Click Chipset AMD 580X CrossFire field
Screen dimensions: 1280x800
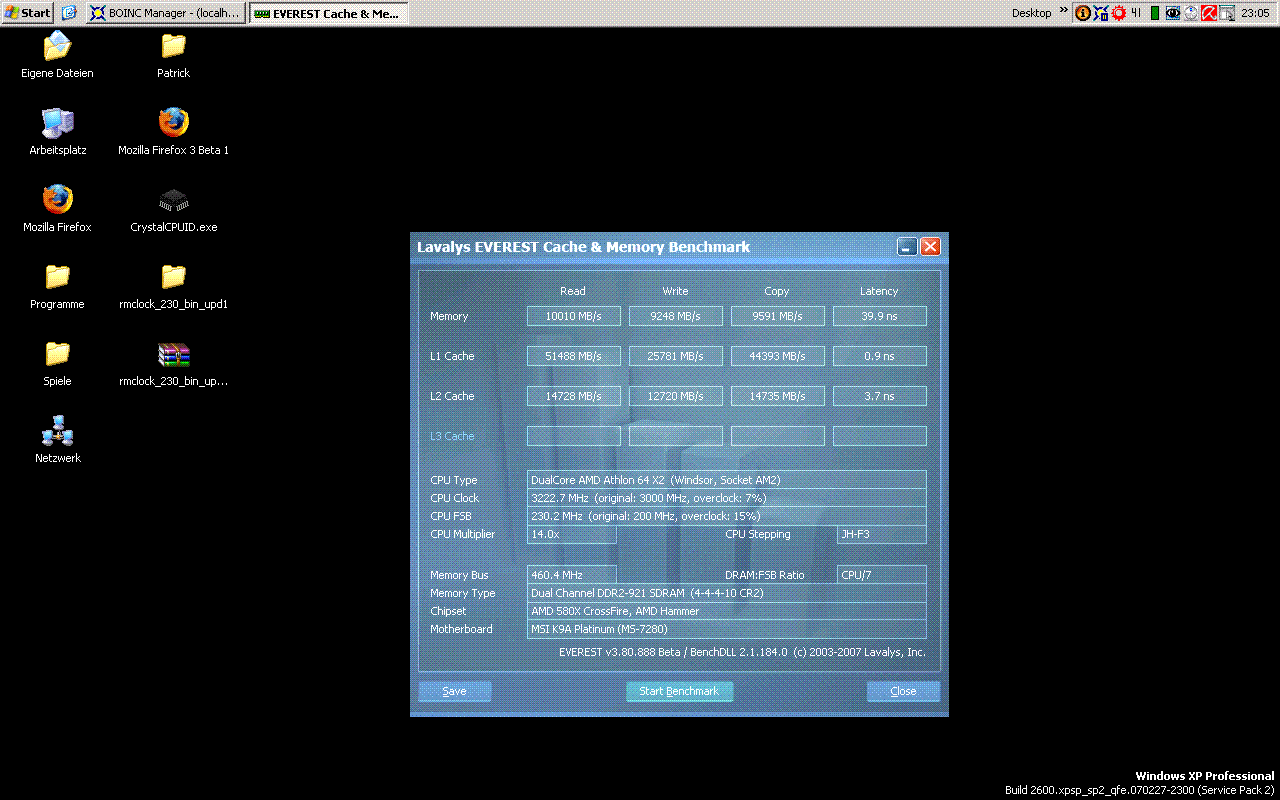(x=726, y=611)
